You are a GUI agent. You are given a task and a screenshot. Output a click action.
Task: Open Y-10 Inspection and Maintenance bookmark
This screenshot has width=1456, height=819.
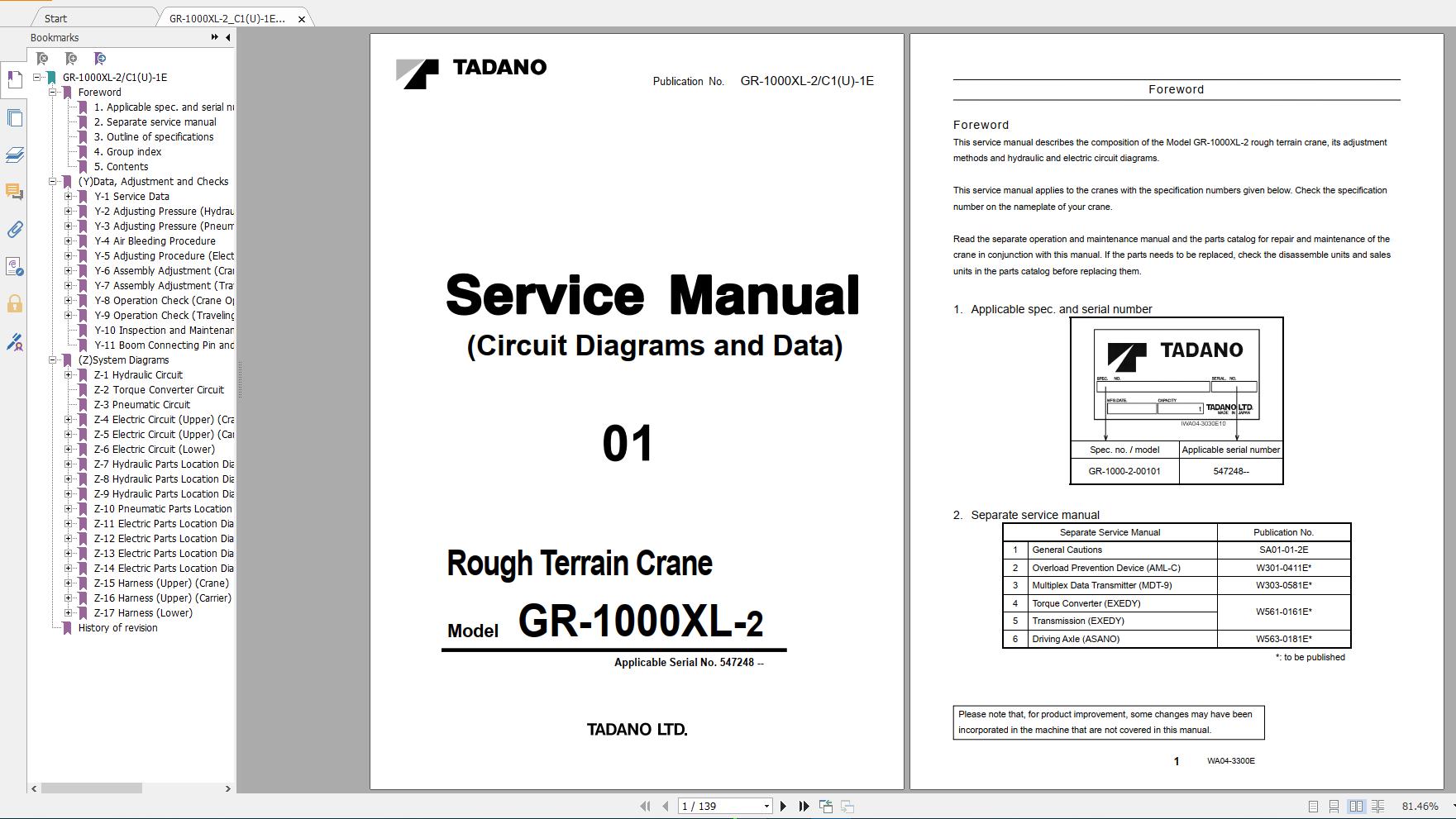tap(164, 331)
